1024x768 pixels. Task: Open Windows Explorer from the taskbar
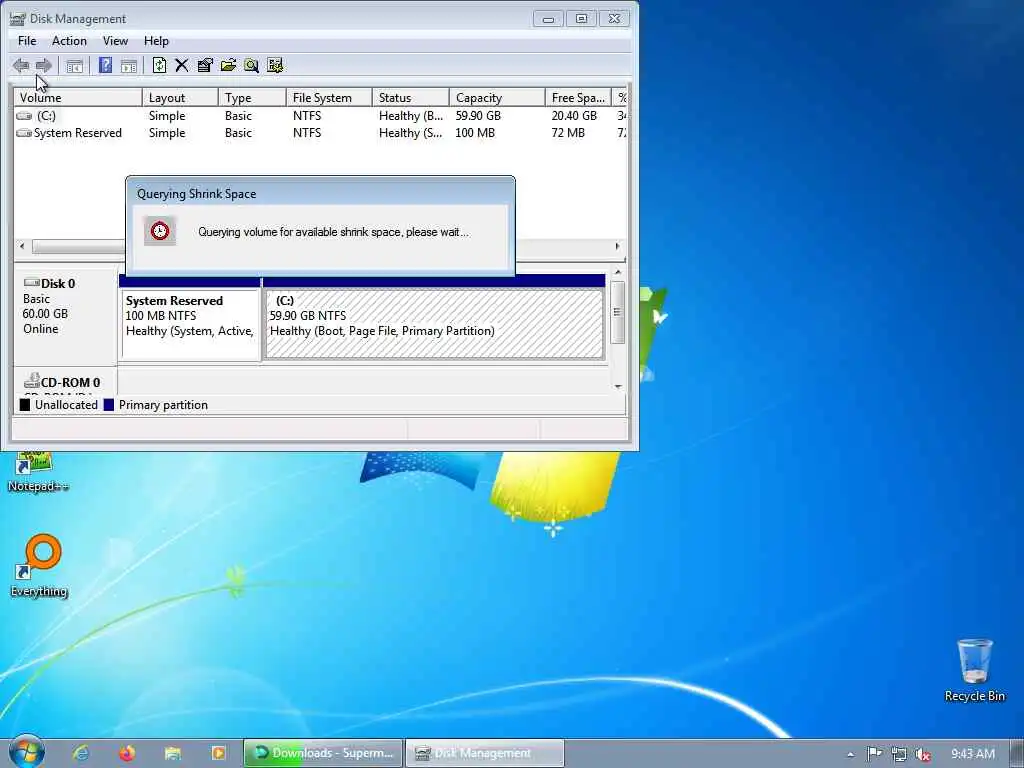pos(172,753)
